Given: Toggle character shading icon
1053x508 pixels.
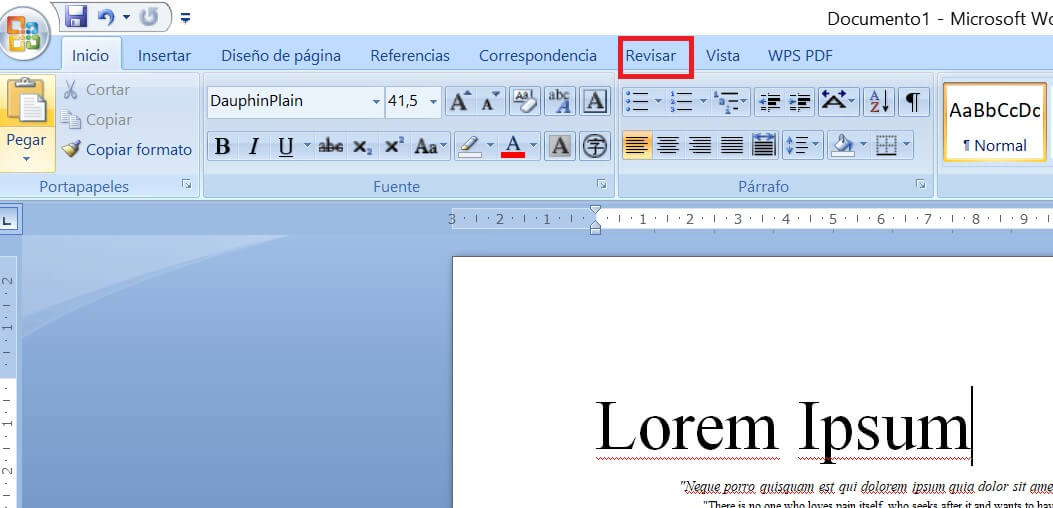Looking at the screenshot, I should (561, 146).
